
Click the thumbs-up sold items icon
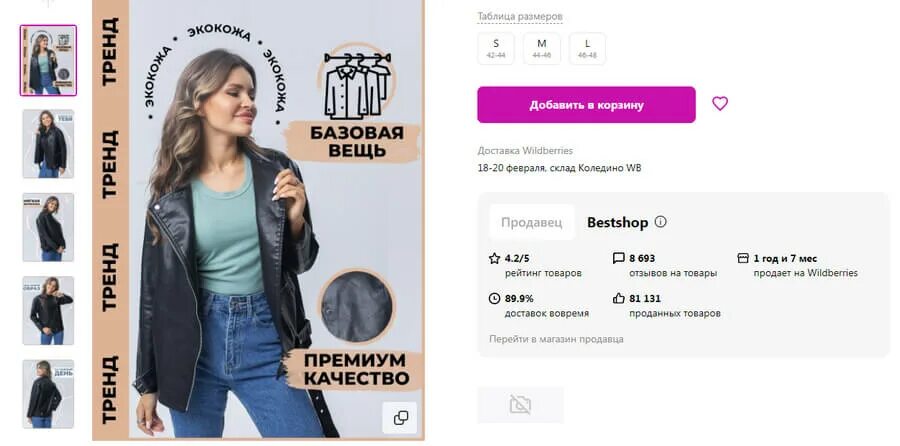[x=618, y=298]
